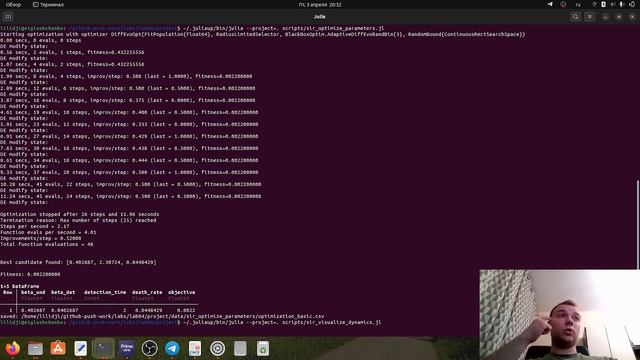This screenshot has width=640, height=360.
Task: Open terminal search with the magnifier button
Action: click(x=576, y=17)
